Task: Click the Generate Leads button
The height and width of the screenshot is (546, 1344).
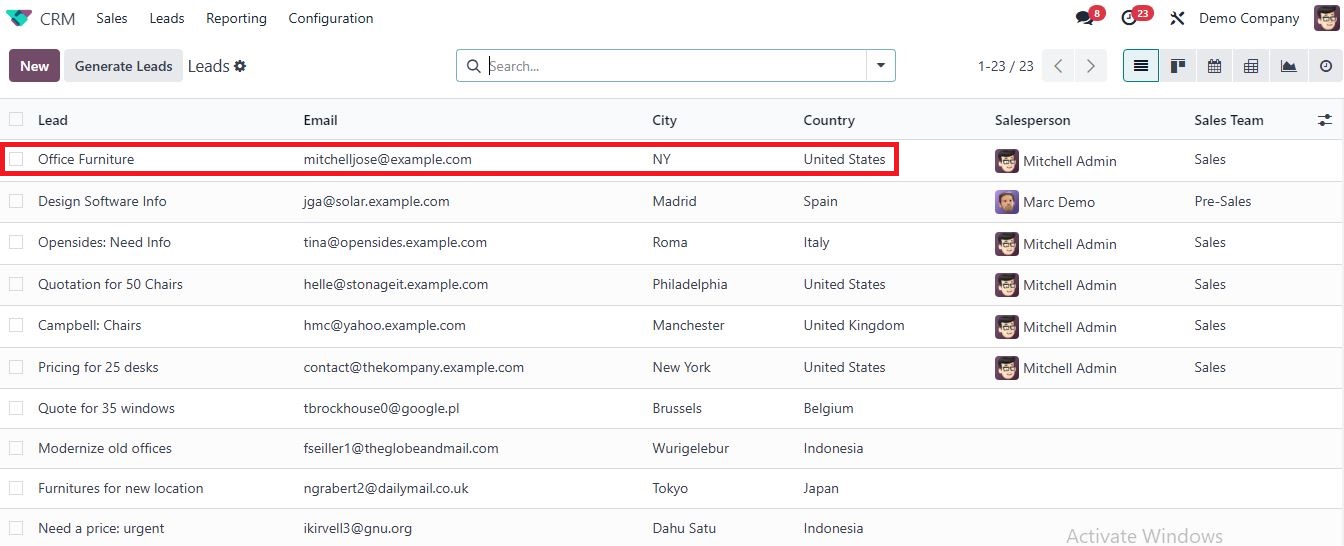Action: pos(123,66)
